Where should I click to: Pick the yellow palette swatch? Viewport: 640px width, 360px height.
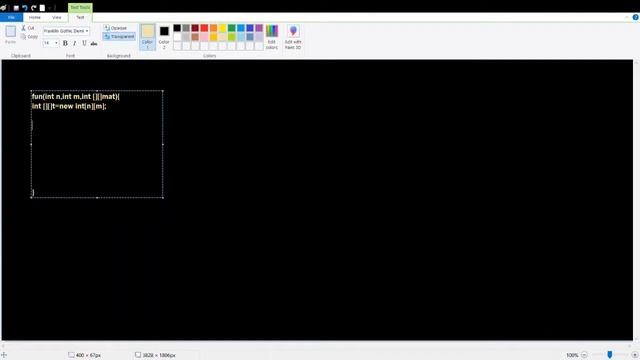click(x=222, y=28)
